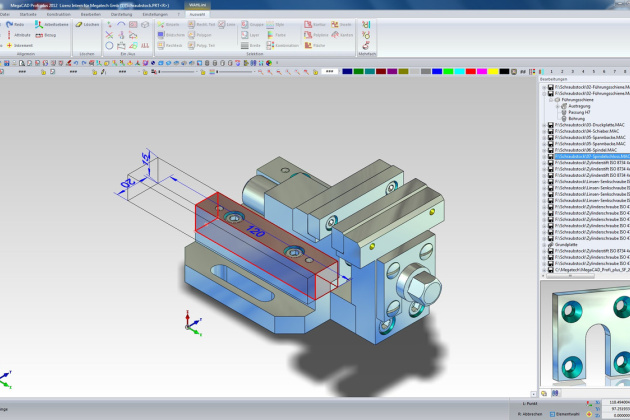Click the Bezug icon in ribbon
Image resolution: width=630 pixels, height=420 pixels.
pos(40,35)
